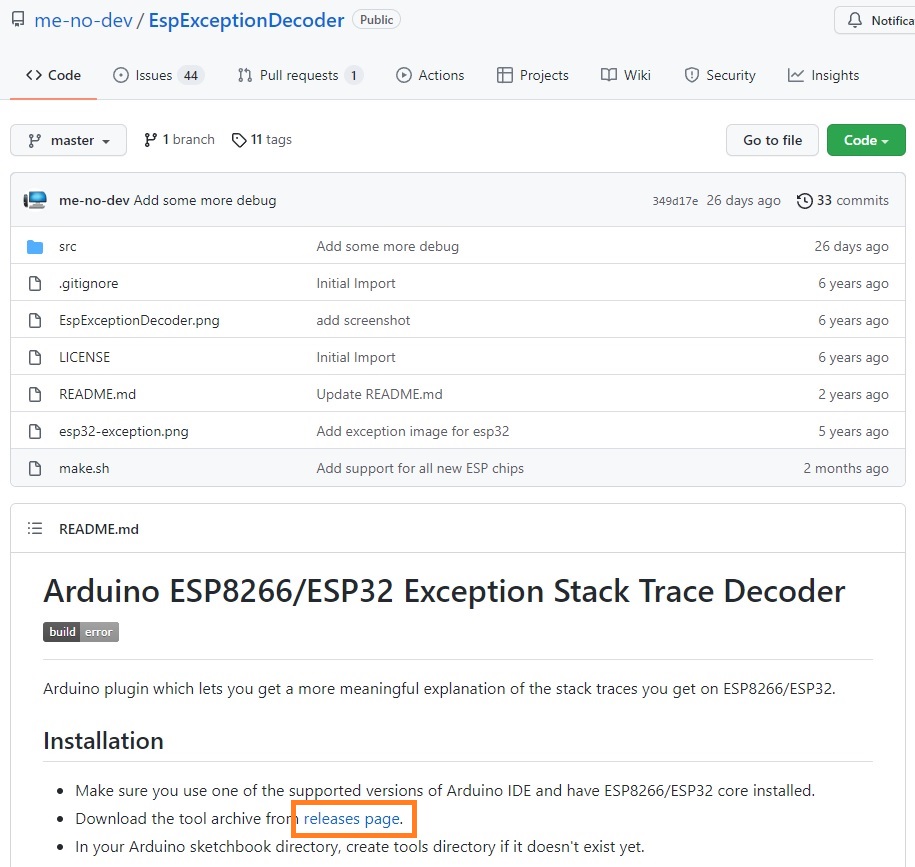
Task: Open latest commit message Add some more debug
Action: [205, 200]
